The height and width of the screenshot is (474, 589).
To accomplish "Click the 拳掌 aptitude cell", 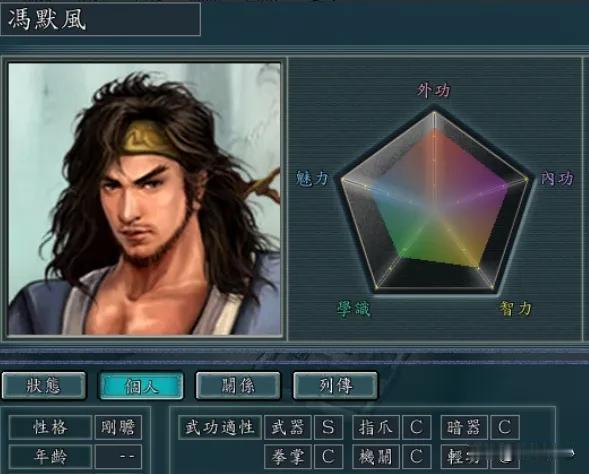I will point(288,457).
